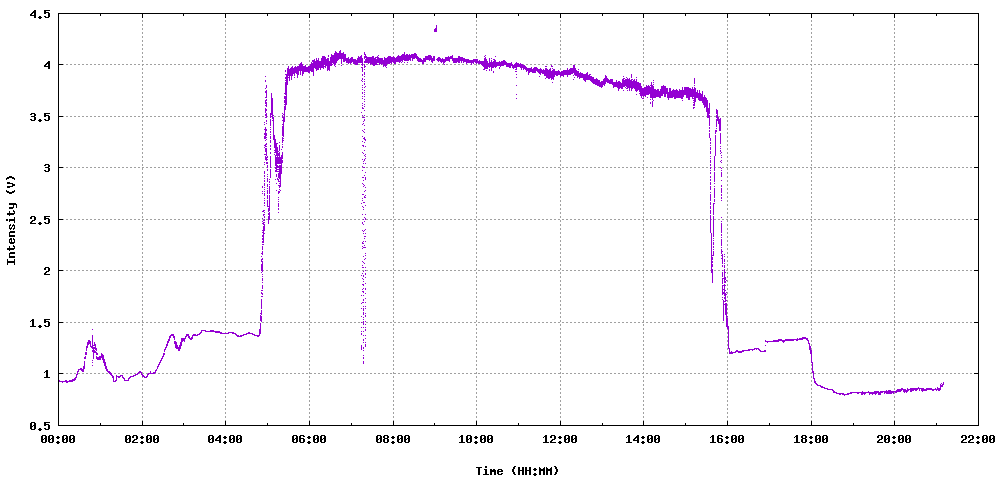This screenshot has height=480, width=1000.
Task: Click the '2.5' y-axis tick label
Action: click(40, 219)
